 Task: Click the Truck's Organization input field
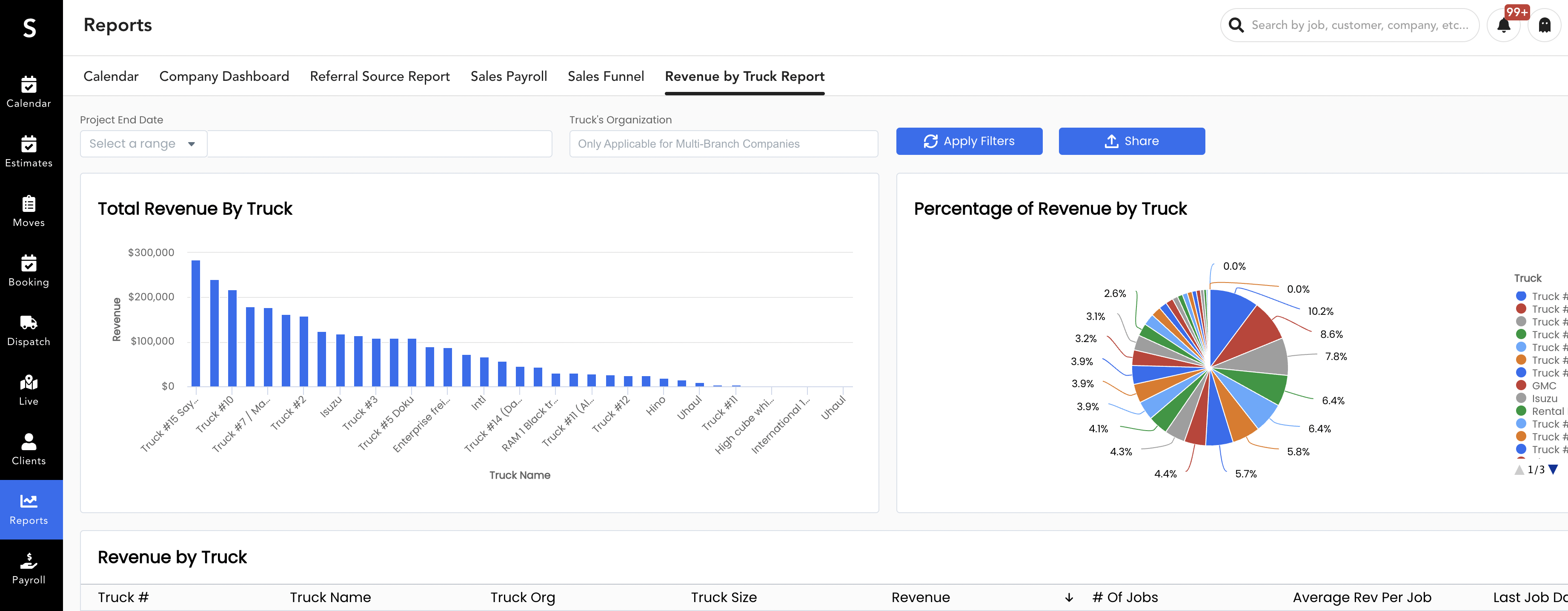pyautogui.click(x=723, y=144)
